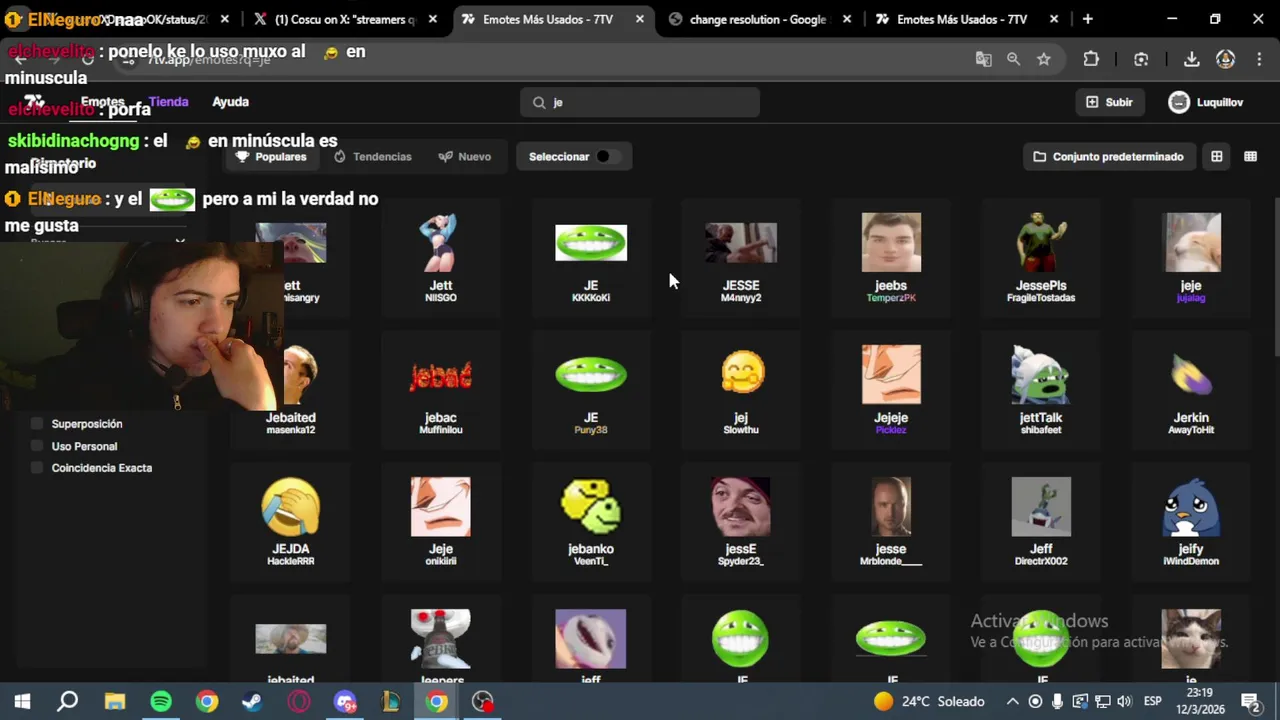Open the jebac emote by Muffinilou
1280x720 pixels.
(441, 390)
